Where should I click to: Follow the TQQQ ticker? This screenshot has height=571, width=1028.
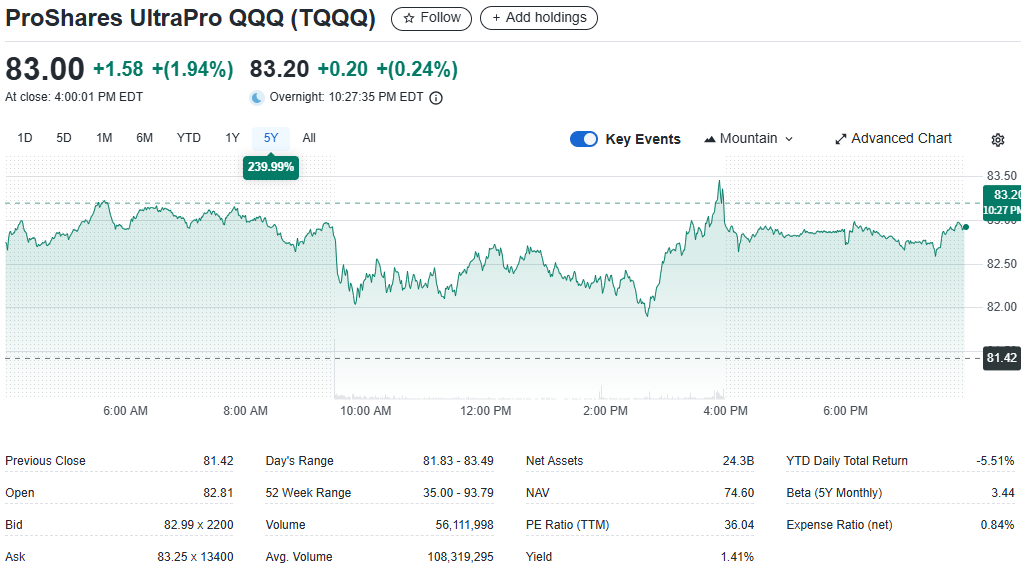[431, 18]
